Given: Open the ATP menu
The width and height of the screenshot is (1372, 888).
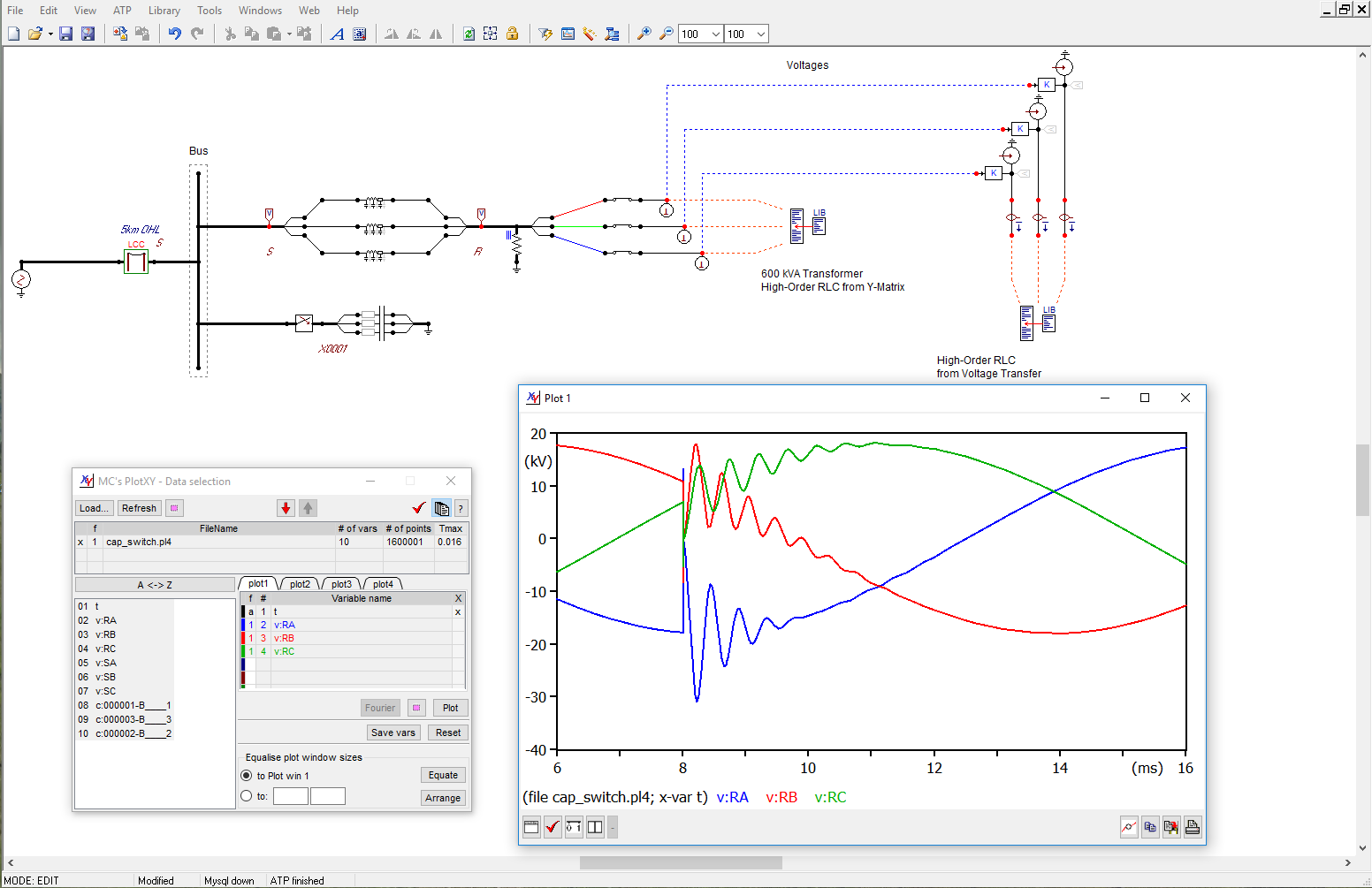Looking at the screenshot, I should coord(122,11).
